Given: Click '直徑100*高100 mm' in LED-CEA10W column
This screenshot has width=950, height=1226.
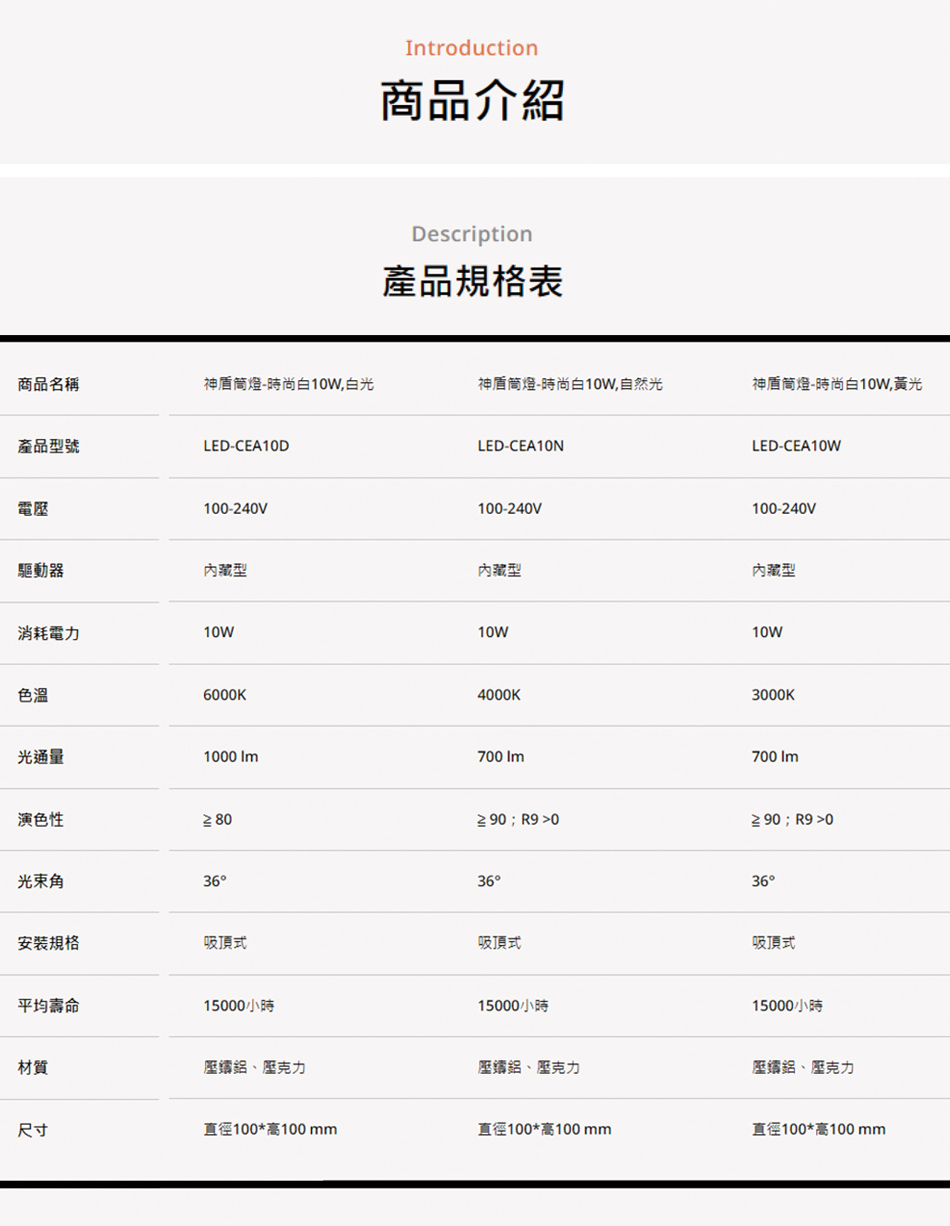Looking at the screenshot, I should tap(819, 1130).
